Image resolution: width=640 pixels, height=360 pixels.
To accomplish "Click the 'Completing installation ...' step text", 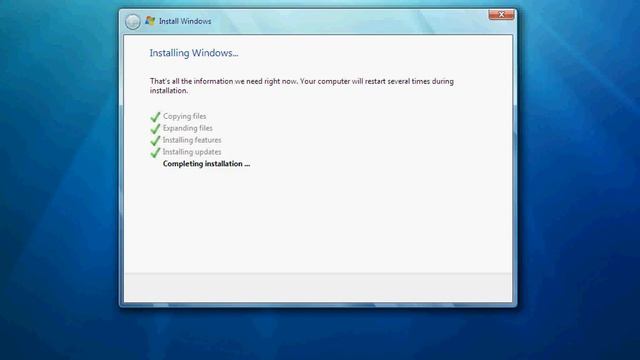I will (x=207, y=164).
